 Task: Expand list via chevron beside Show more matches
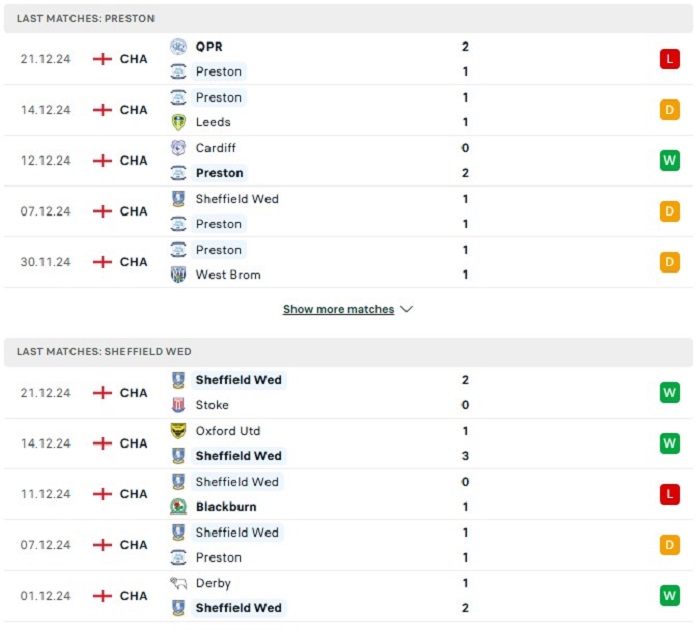point(406,309)
